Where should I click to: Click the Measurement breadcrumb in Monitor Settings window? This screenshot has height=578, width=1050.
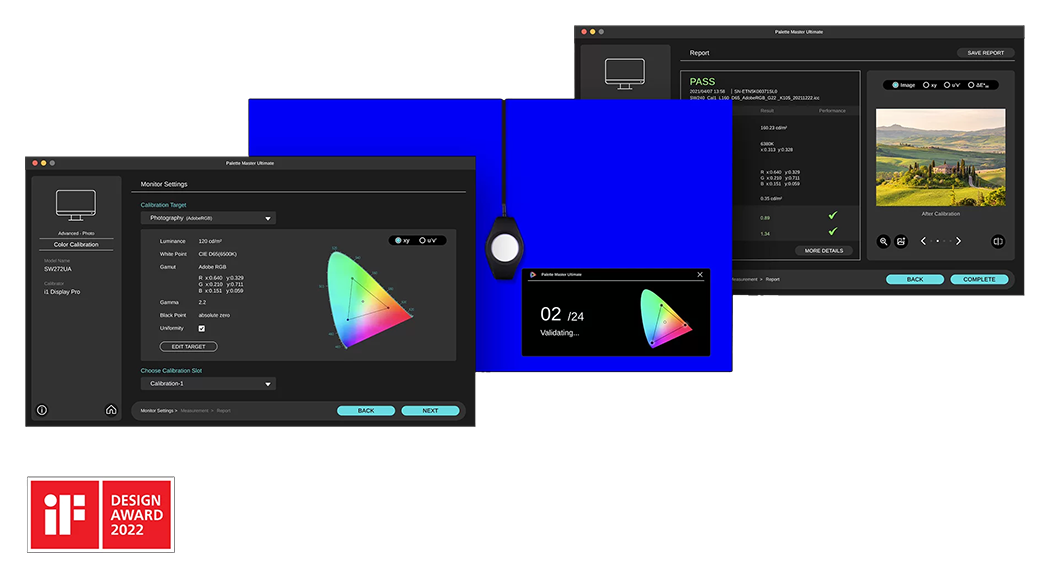pos(194,411)
